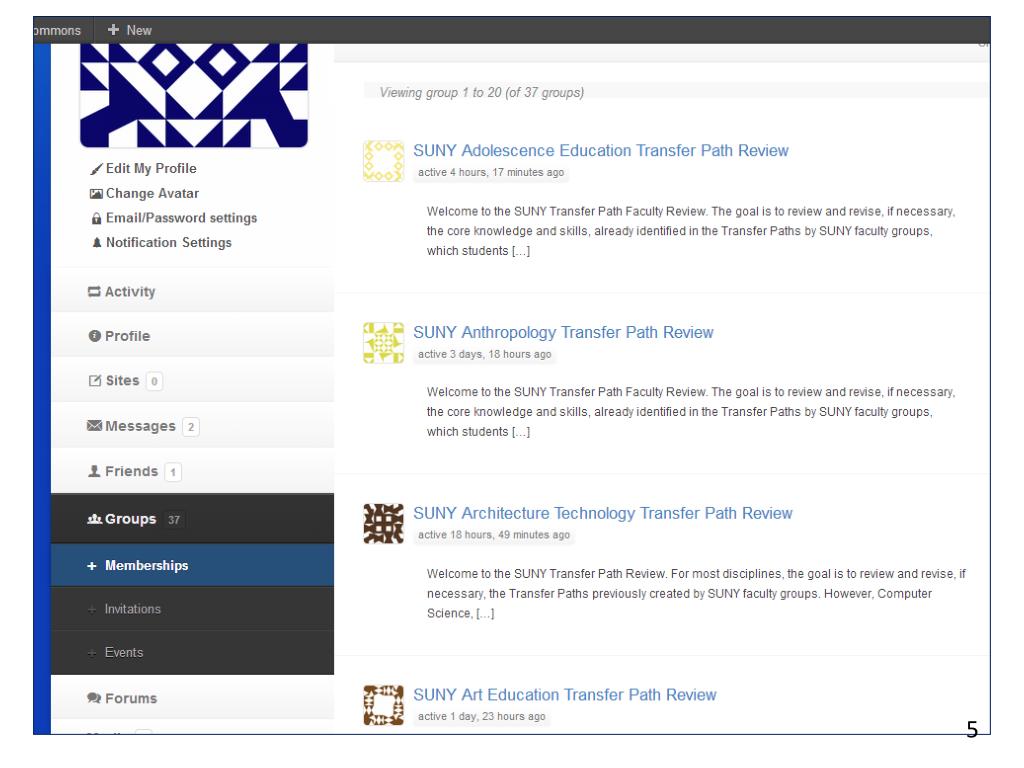1024x768 pixels.
Task: Click the Activity monitor icon in sidebar
Action: tap(94, 292)
